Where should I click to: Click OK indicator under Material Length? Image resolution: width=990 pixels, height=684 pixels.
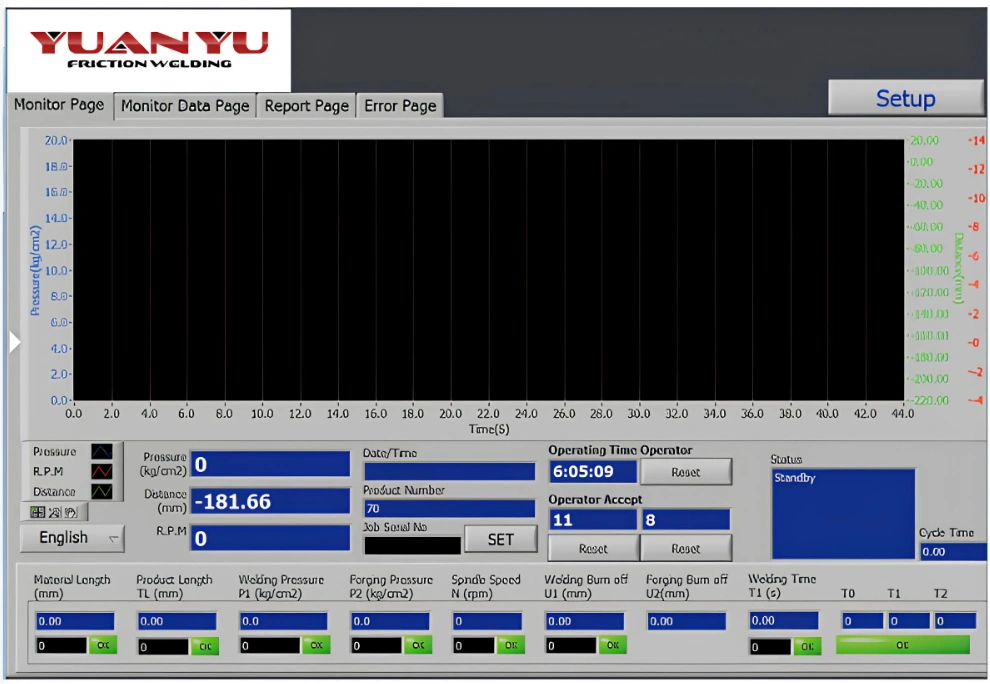tap(103, 646)
